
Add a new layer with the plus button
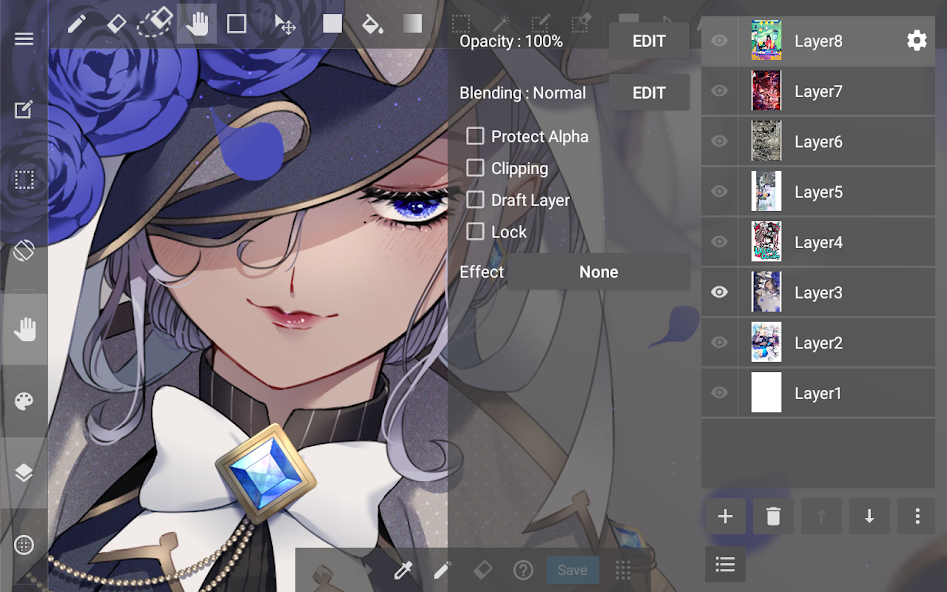click(725, 516)
